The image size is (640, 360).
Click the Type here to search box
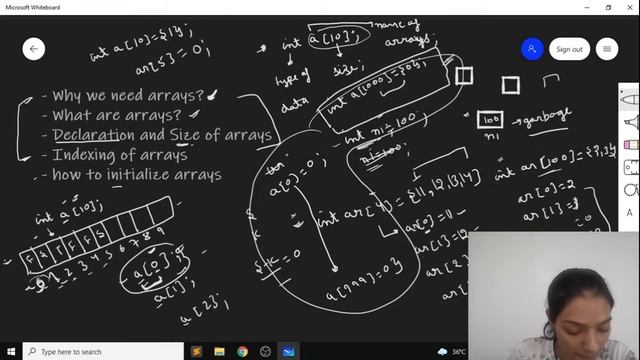click(103, 351)
